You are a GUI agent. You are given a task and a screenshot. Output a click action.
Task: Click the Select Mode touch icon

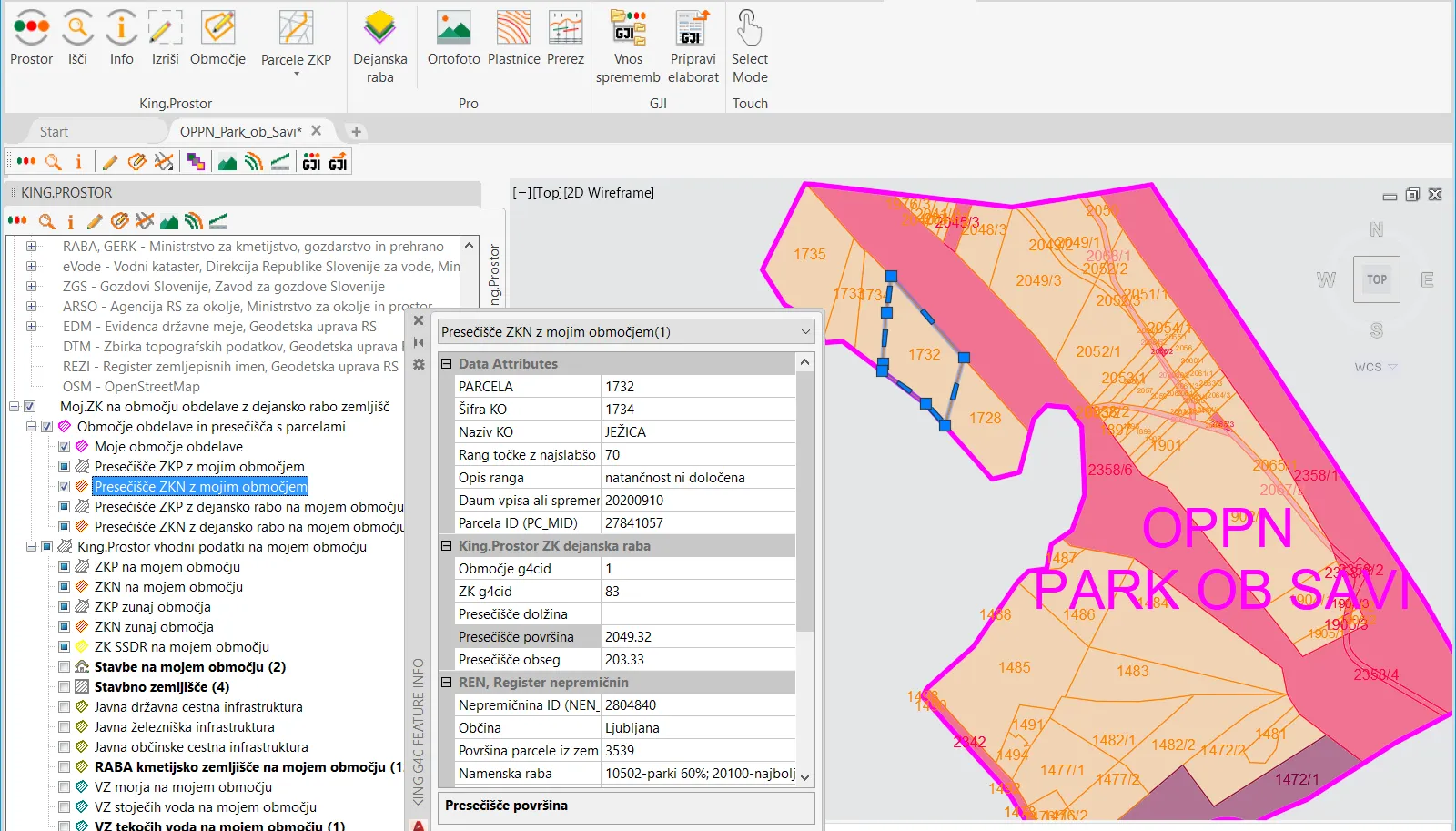pos(749,29)
